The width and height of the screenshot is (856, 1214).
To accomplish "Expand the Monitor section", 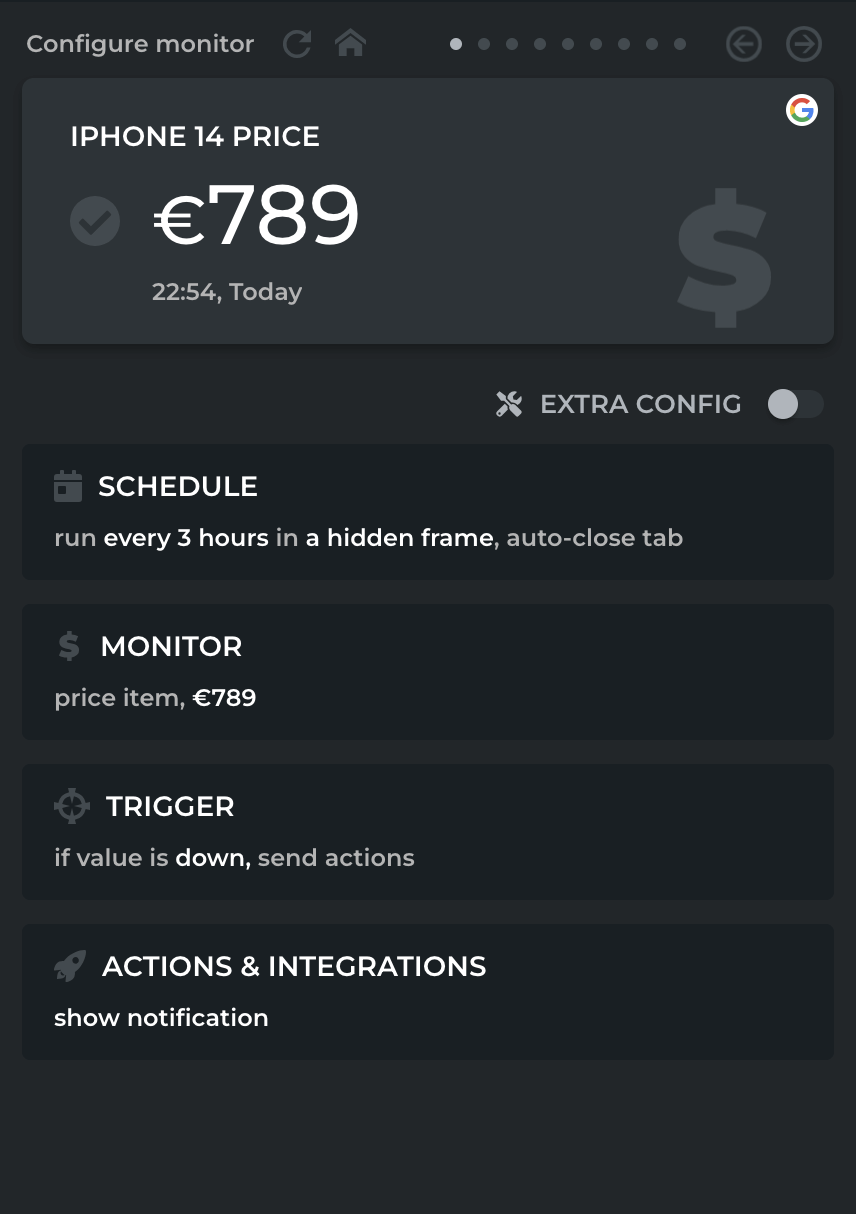I will click(x=427, y=671).
